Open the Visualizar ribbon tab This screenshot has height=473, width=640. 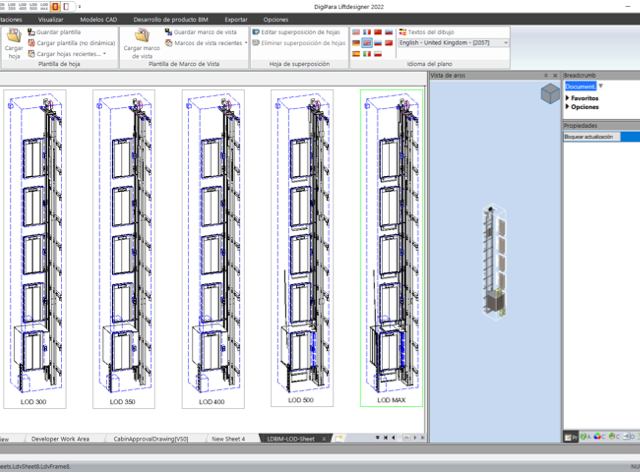pos(51,20)
